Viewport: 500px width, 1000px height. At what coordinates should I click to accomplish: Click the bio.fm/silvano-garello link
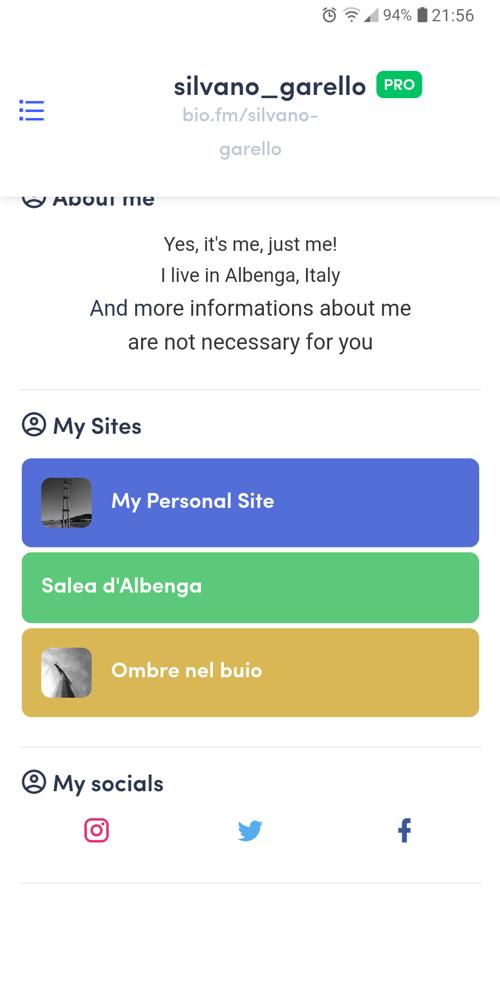[x=250, y=133]
